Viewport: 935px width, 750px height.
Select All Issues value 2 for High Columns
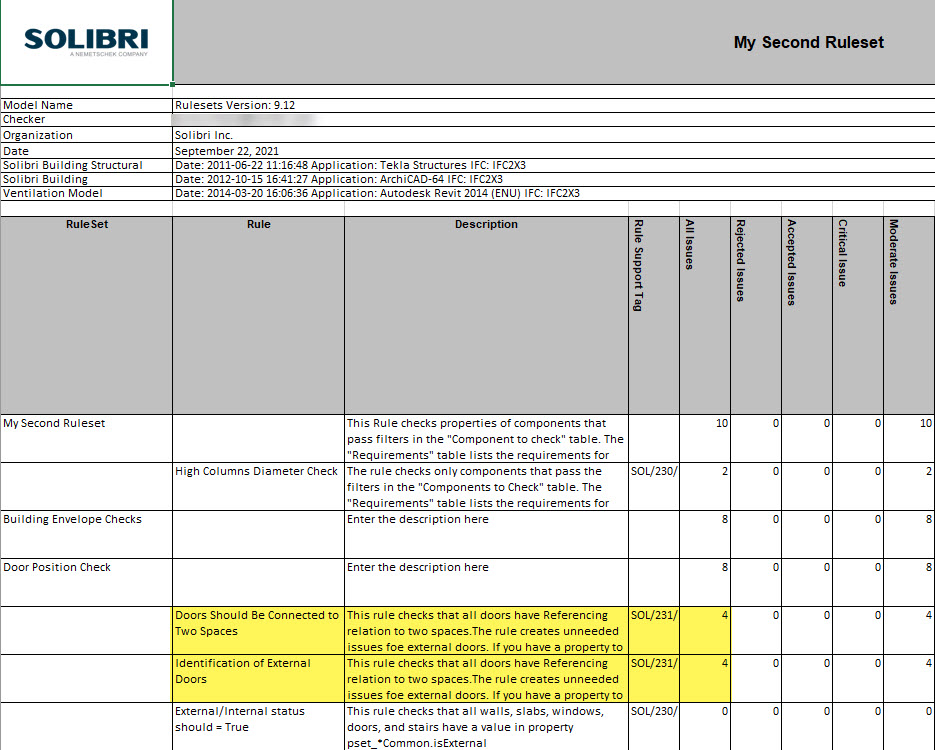705,486
